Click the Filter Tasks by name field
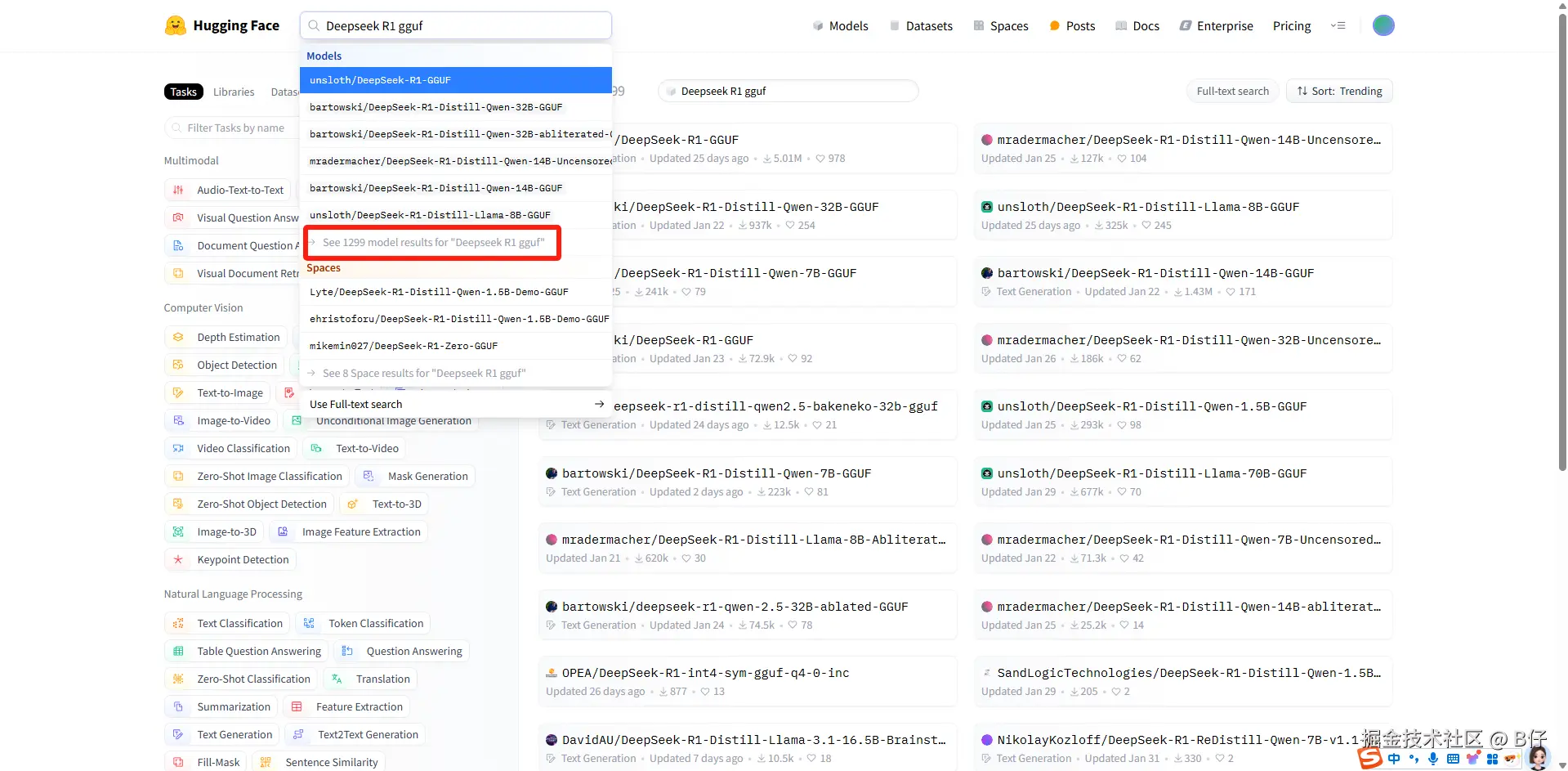The image size is (1568, 771). 234,128
